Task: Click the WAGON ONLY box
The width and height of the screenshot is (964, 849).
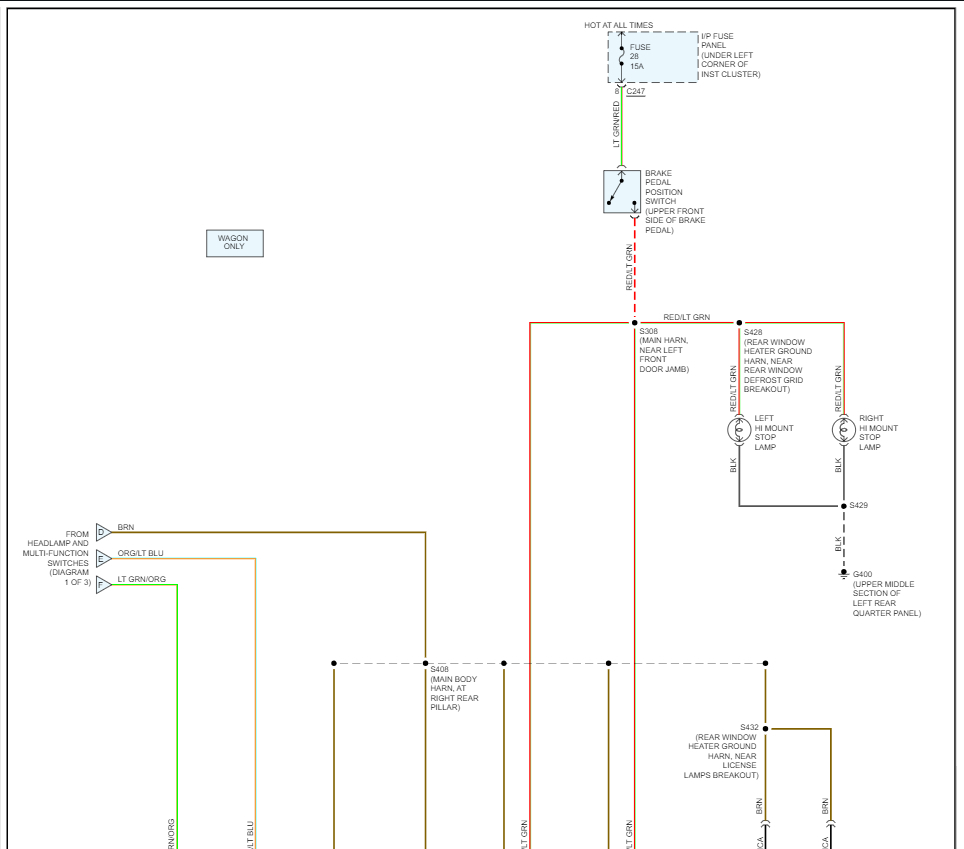Action: pos(235,243)
